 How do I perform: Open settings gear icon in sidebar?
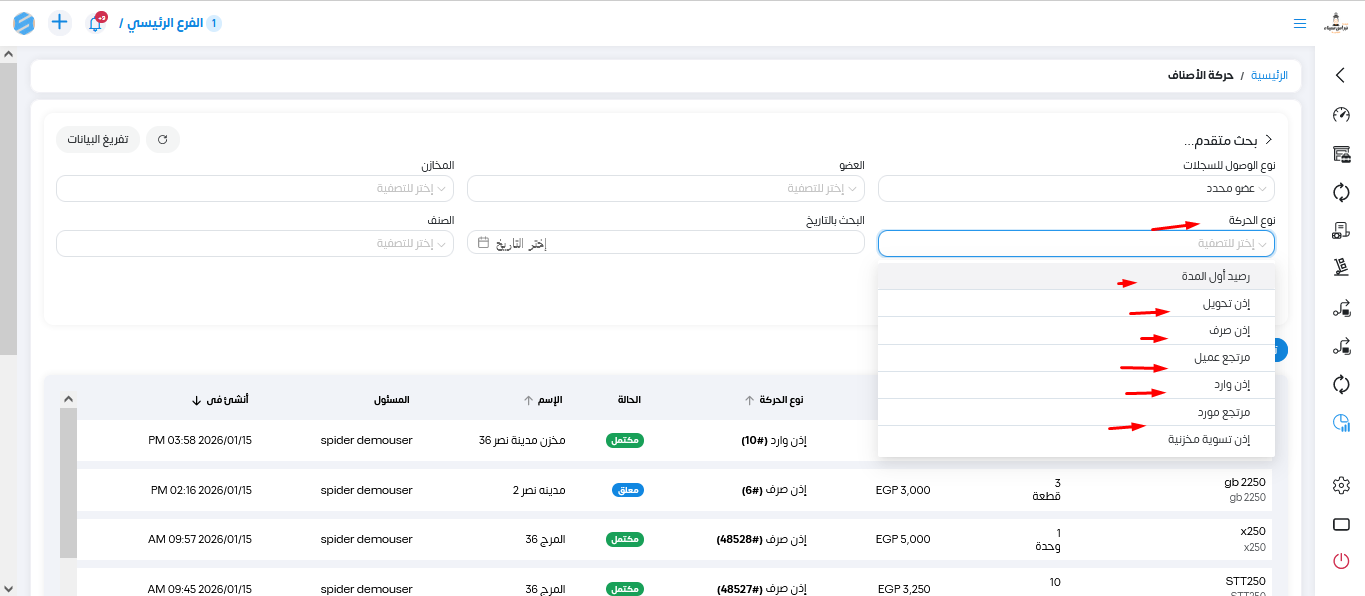pyautogui.click(x=1341, y=485)
